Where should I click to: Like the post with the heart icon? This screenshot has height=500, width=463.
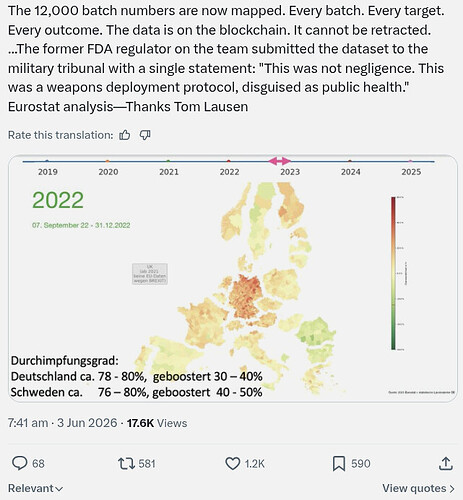(x=233, y=463)
